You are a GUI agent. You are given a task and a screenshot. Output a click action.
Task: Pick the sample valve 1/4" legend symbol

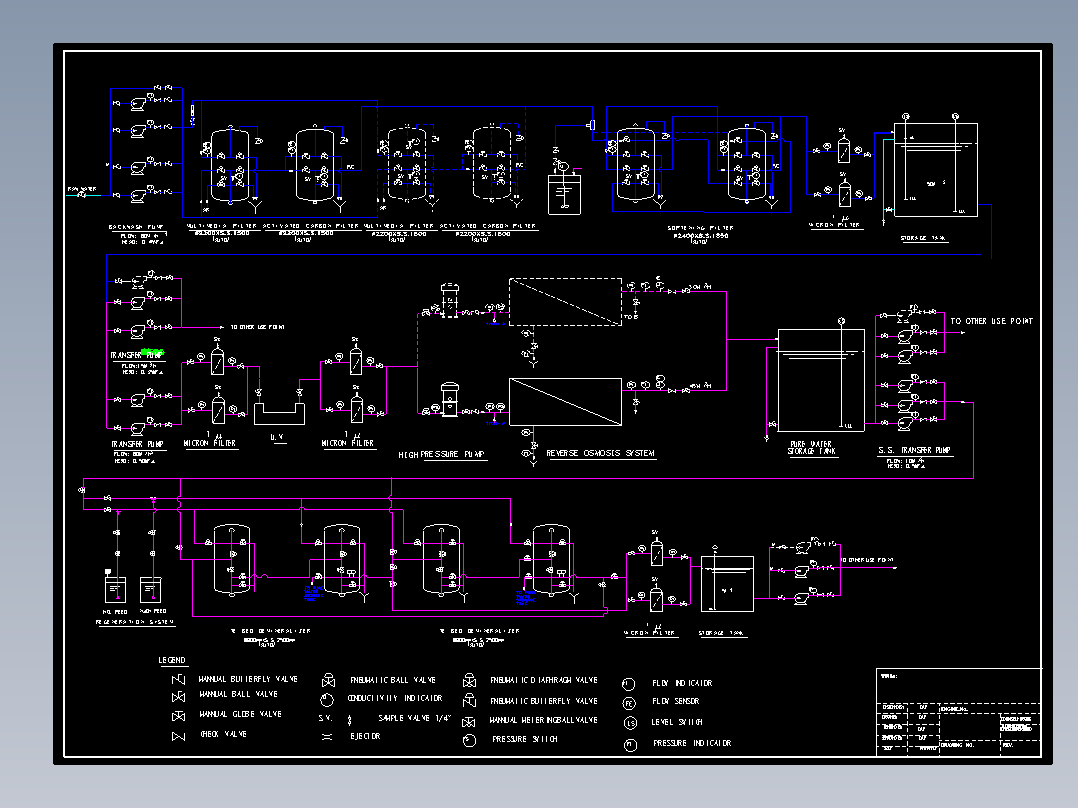coord(349,719)
